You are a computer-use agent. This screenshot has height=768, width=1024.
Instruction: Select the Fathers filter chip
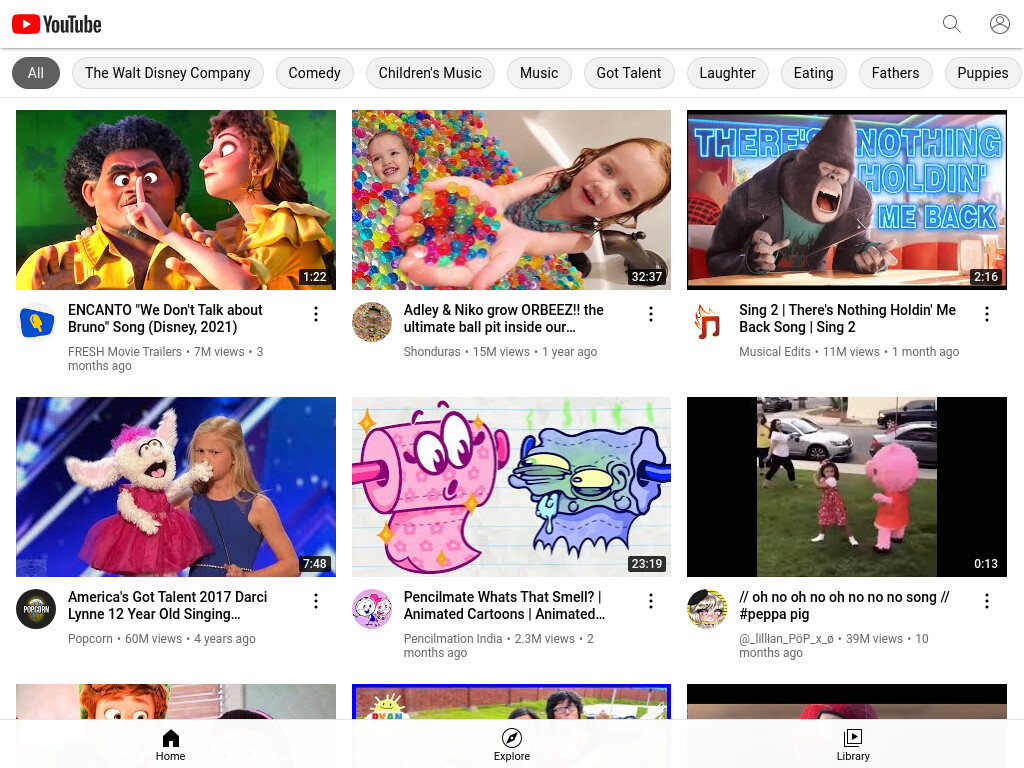(895, 73)
